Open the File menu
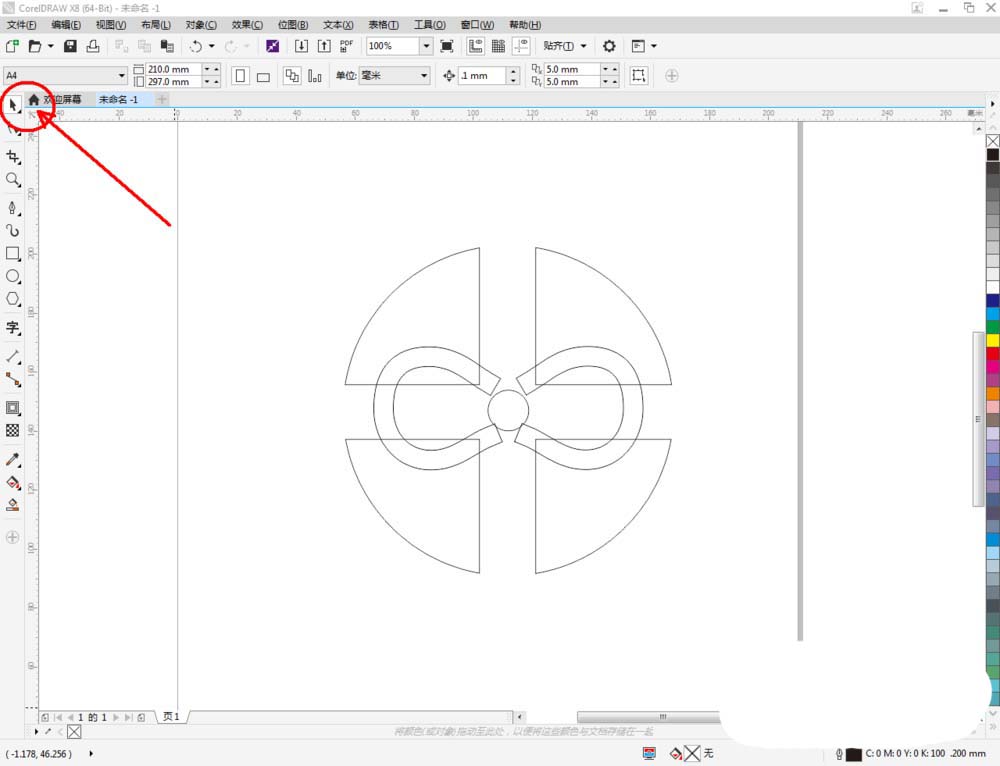The image size is (1000, 766). [x=21, y=25]
